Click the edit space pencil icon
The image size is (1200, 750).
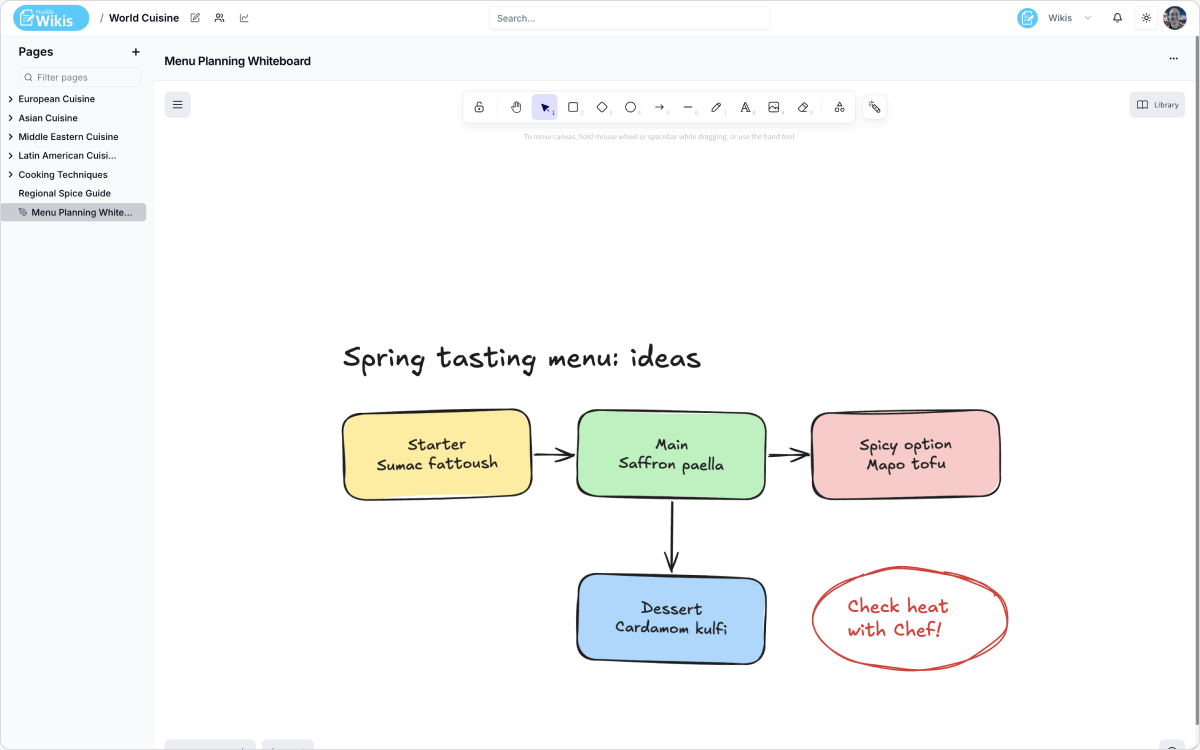[195, 18]
